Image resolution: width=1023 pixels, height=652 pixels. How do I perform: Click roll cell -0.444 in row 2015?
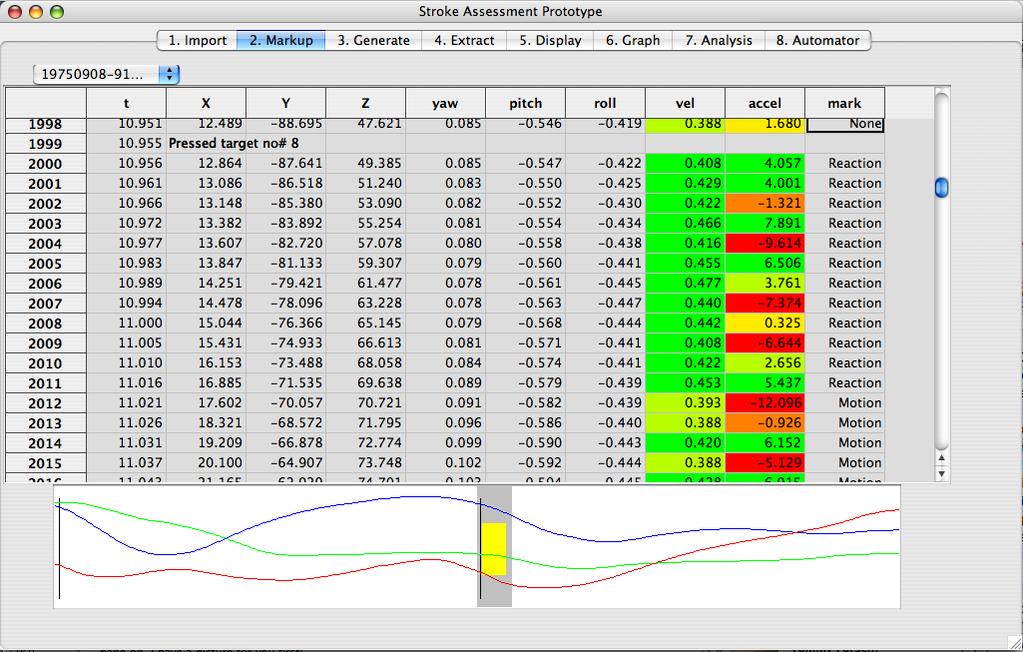point(605,463)
